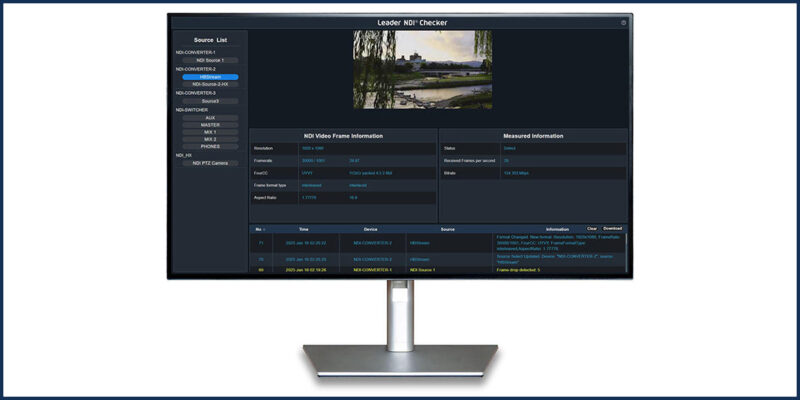
Task: Click the No. column sort arrow
Action: [264, 230]
